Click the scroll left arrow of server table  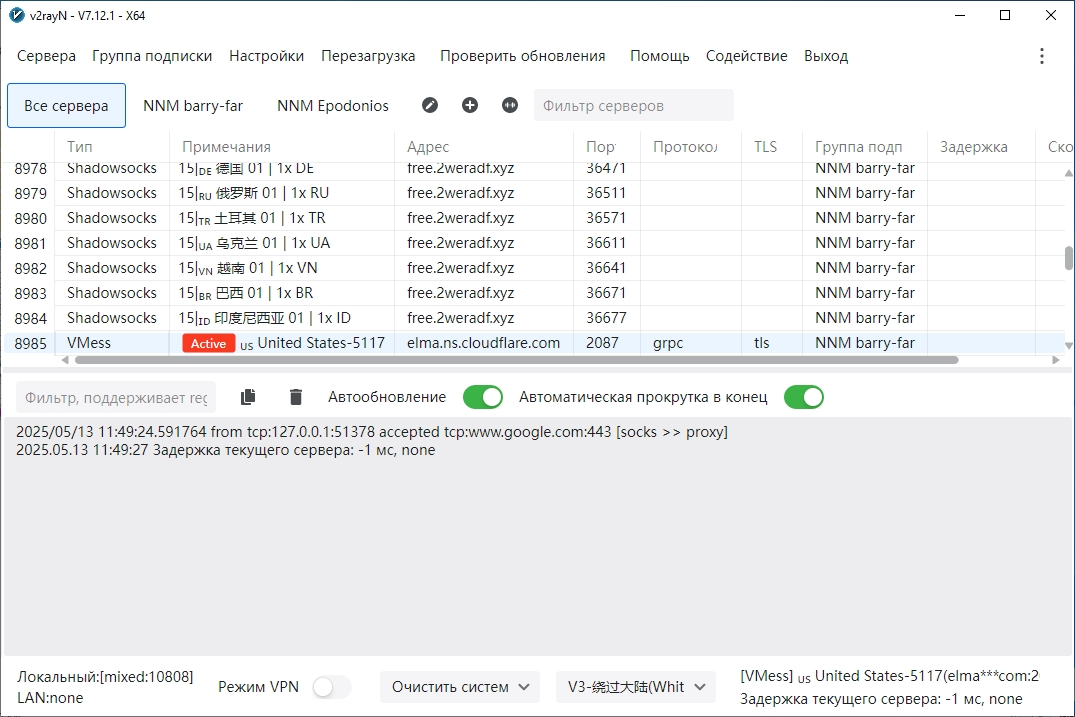coord(65,360)
